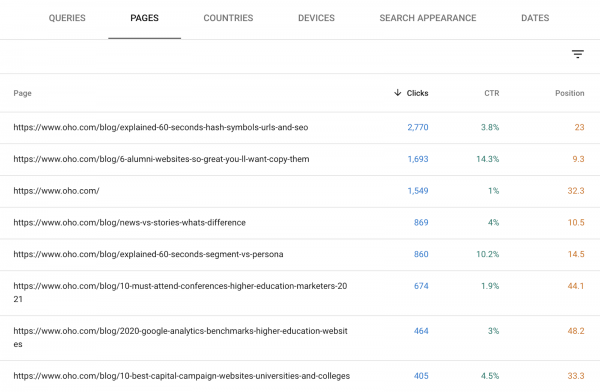Screen dimensions: 600x392
Task: Click the Page column header
Action: tap(23, 93)
